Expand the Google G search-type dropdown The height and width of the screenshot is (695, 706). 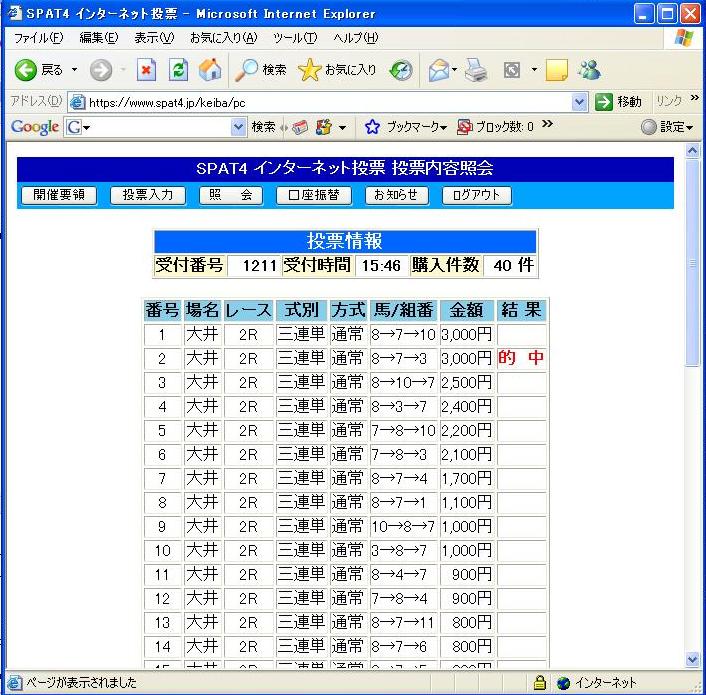point(86,128)
